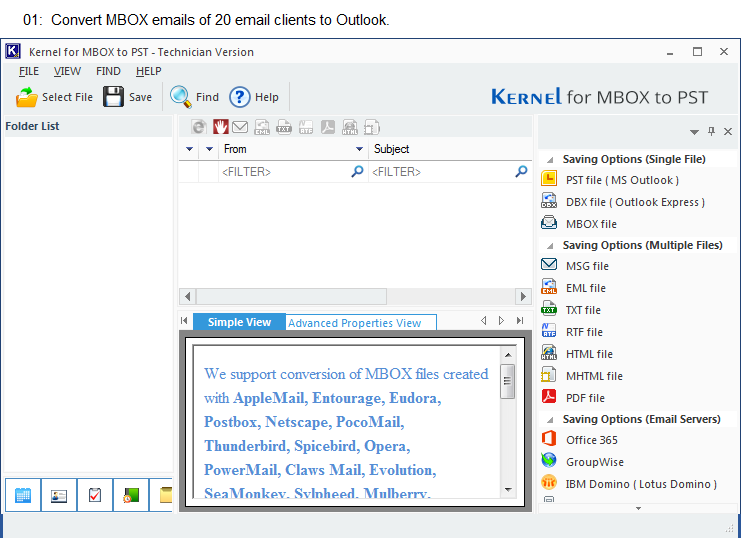Click the Select File folder icon

[26, 97]
